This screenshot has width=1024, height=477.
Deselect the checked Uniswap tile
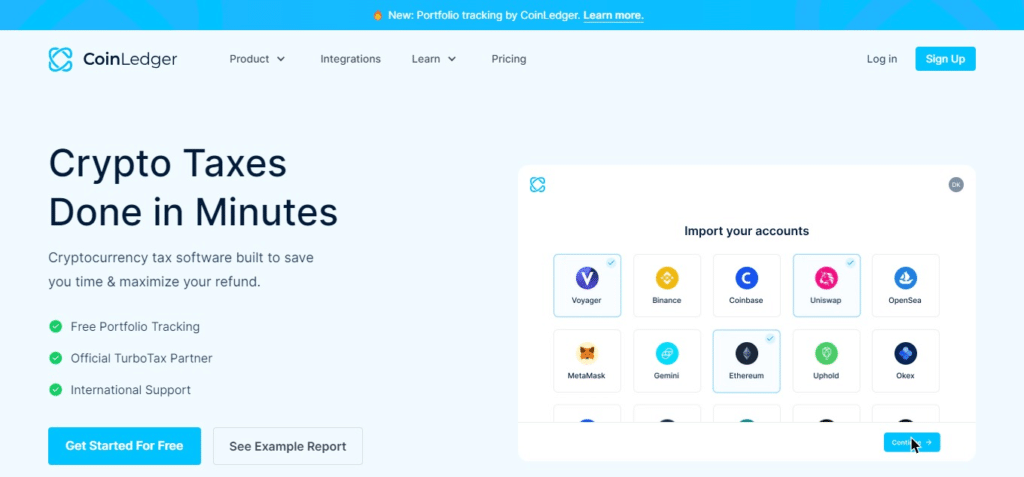826,285
